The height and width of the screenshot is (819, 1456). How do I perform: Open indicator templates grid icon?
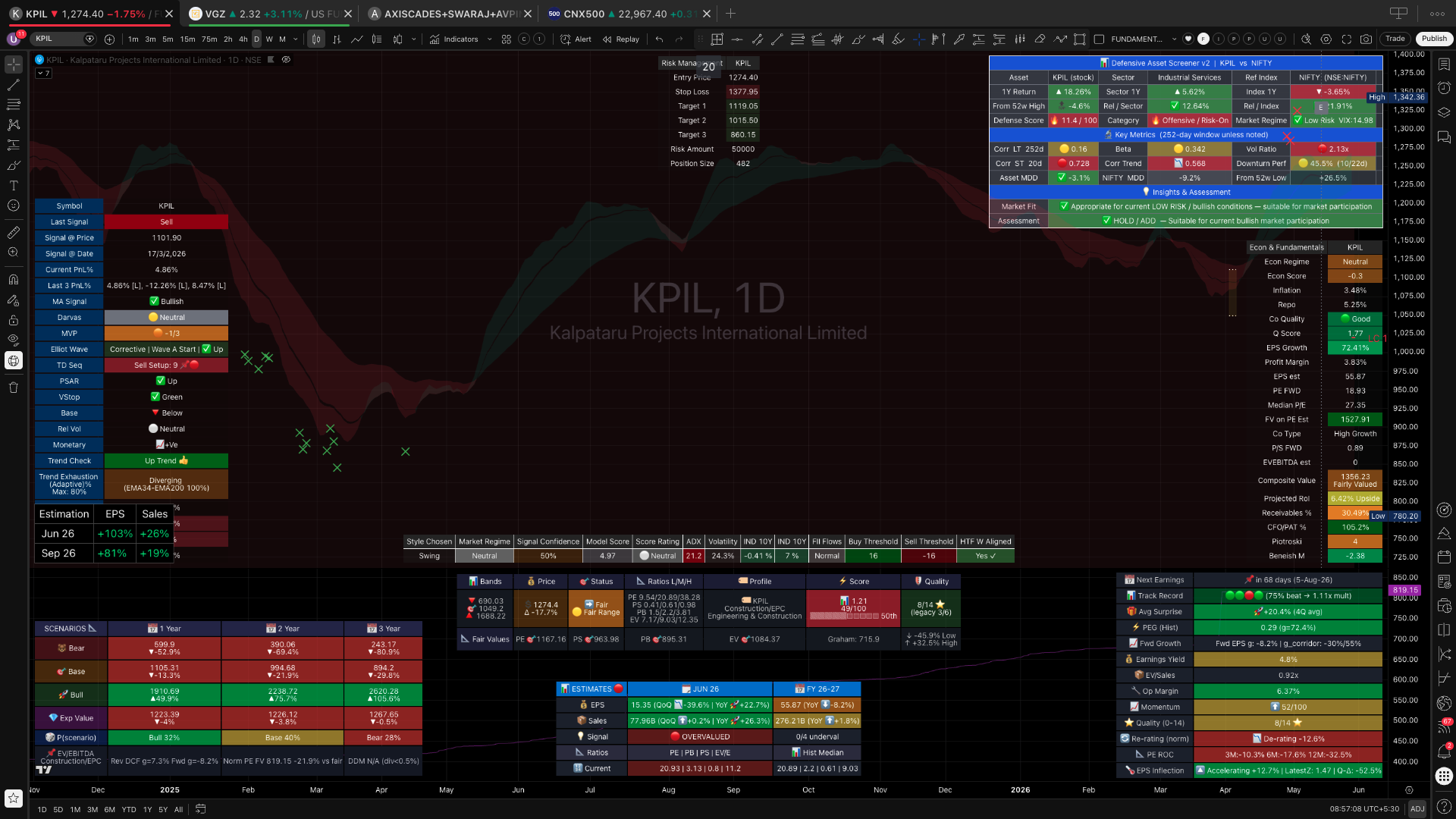507,39
